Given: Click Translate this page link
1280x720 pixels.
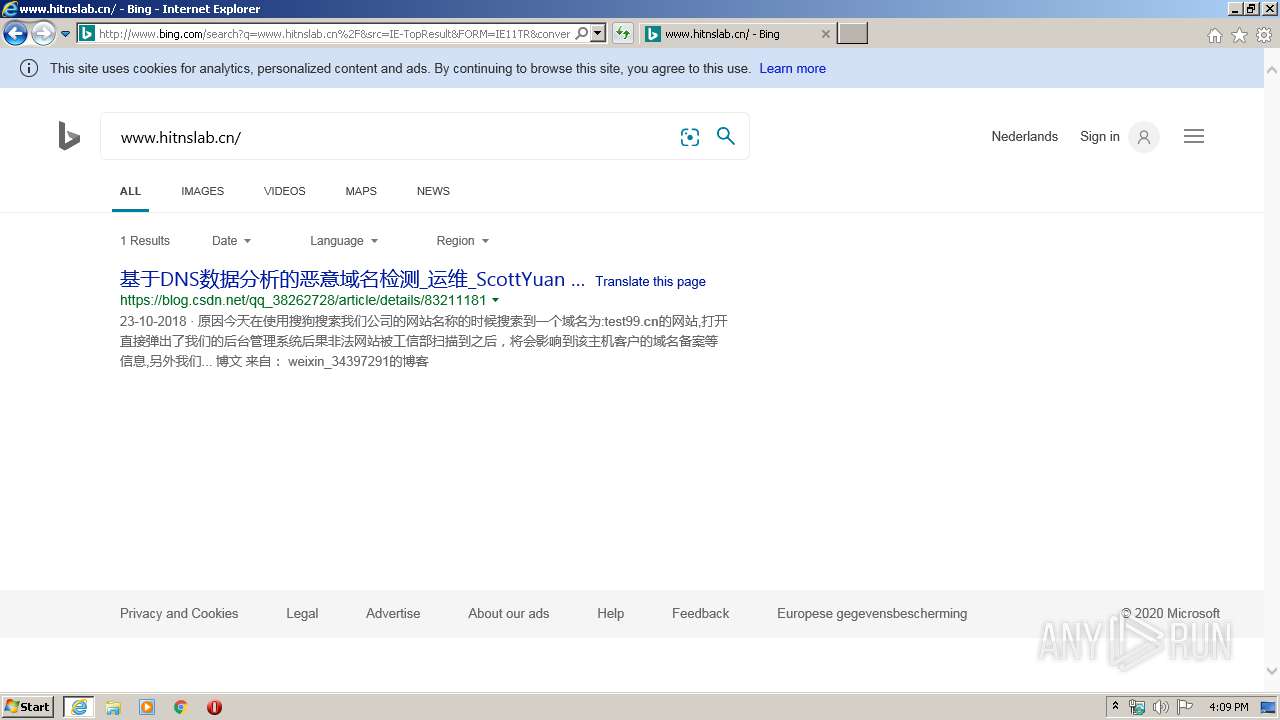Looking at the screenshot, I should [650, 281].
